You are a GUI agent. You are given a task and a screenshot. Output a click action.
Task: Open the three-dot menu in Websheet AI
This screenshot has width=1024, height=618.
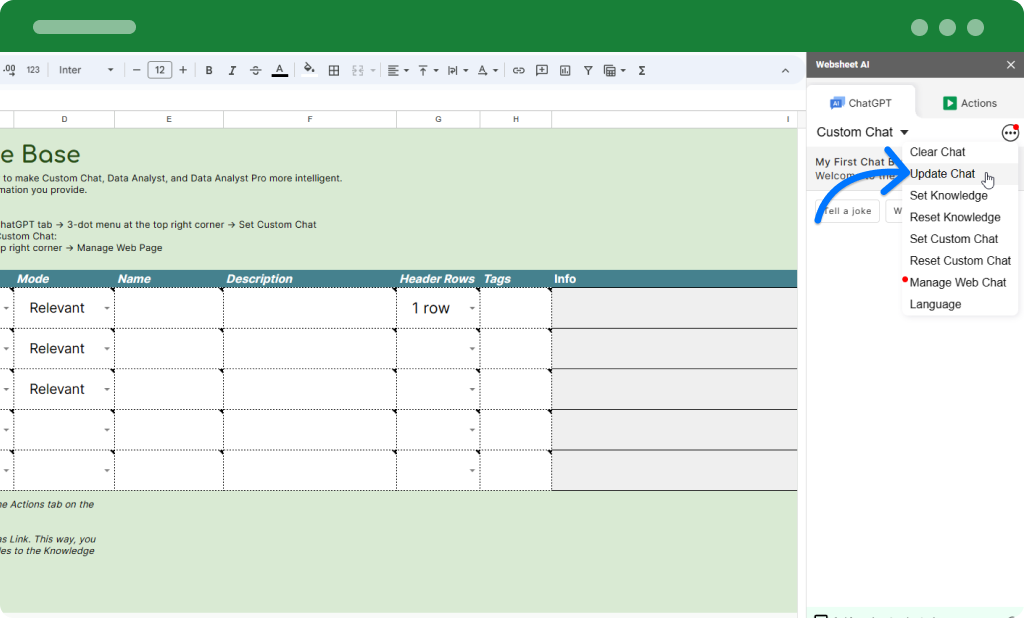click(x=1010, y=133)
